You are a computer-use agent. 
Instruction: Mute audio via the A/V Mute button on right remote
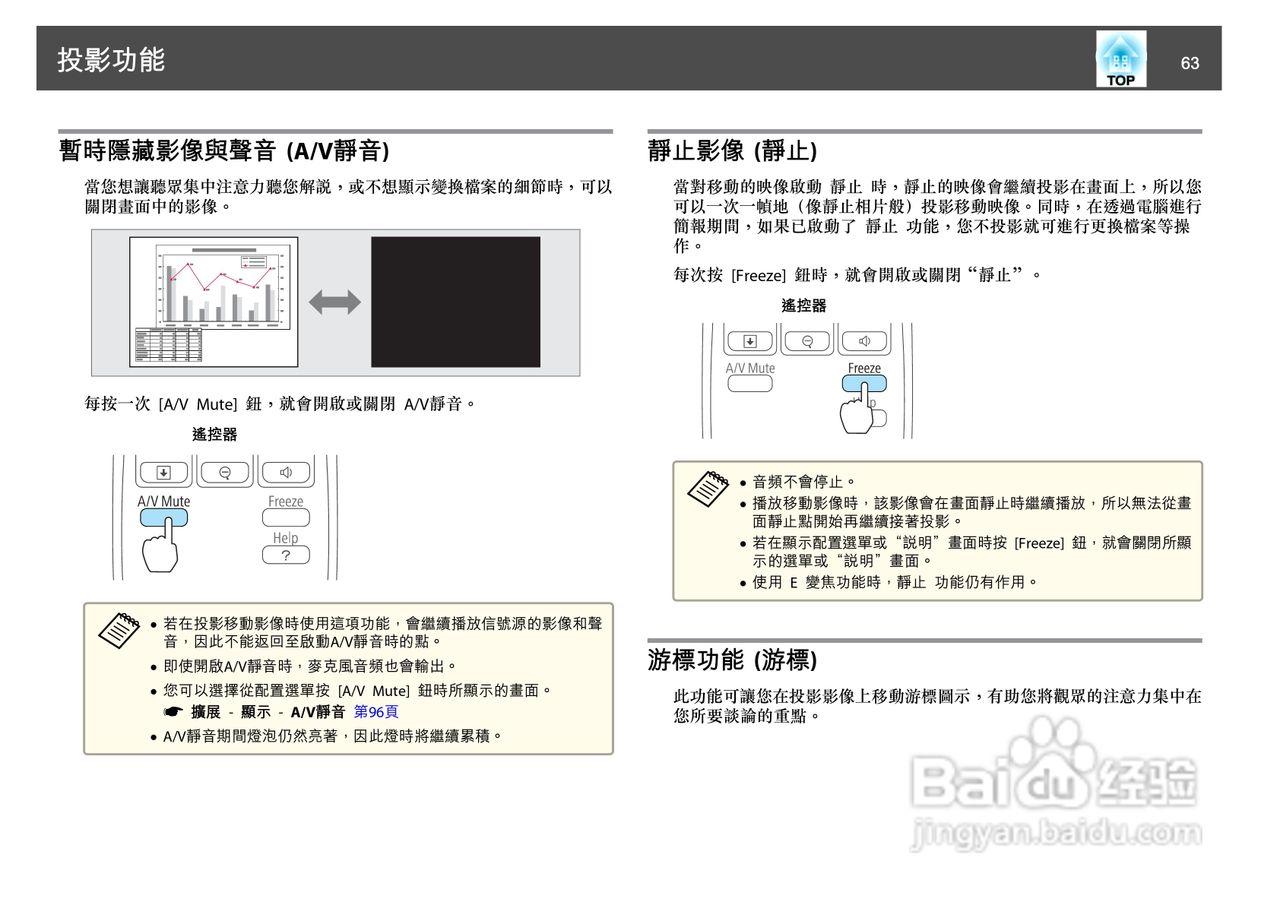coord(750,383)
